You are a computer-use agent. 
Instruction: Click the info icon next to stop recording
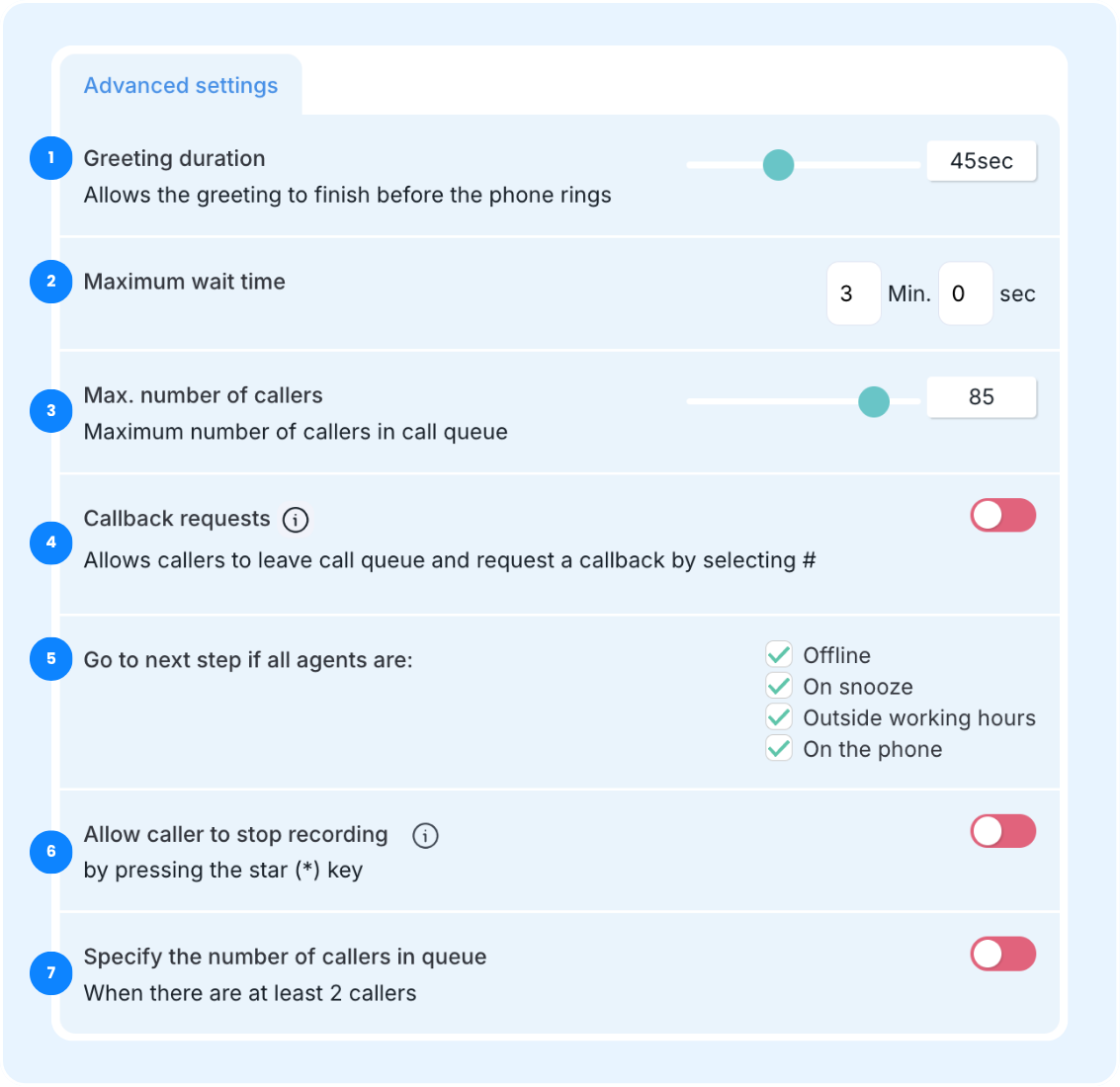pos(425,835)
